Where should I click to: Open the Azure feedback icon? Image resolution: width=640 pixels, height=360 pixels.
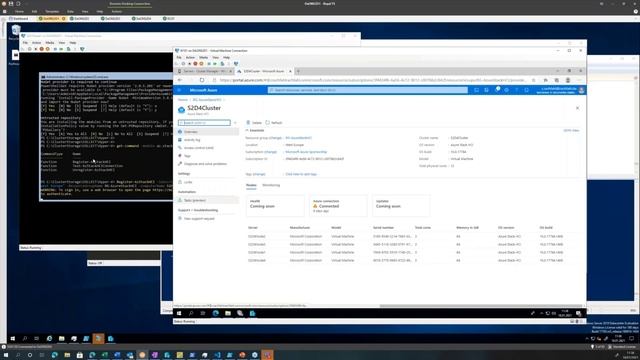point(527,90)
